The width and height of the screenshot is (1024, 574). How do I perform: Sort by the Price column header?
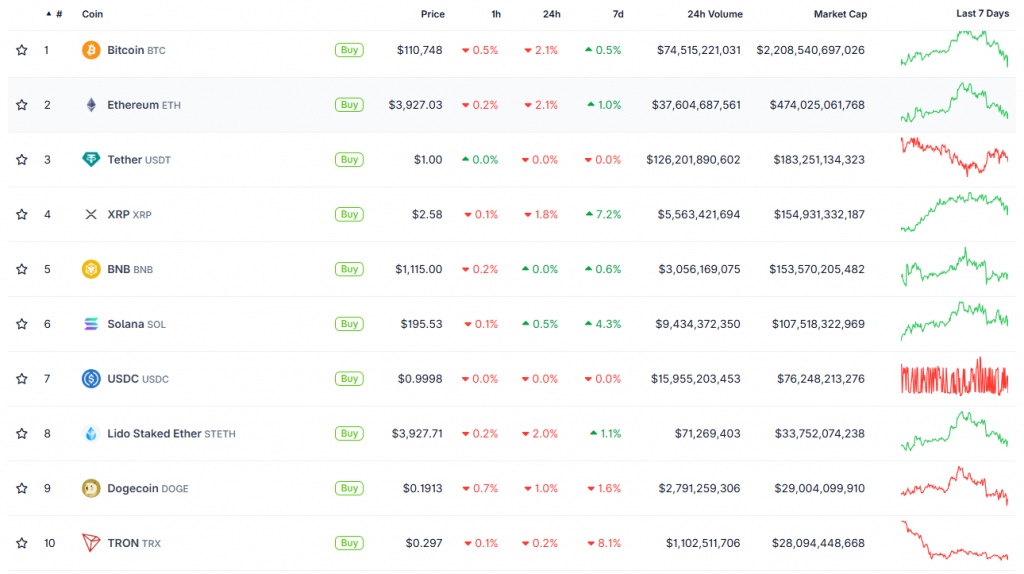click(432, 14)
